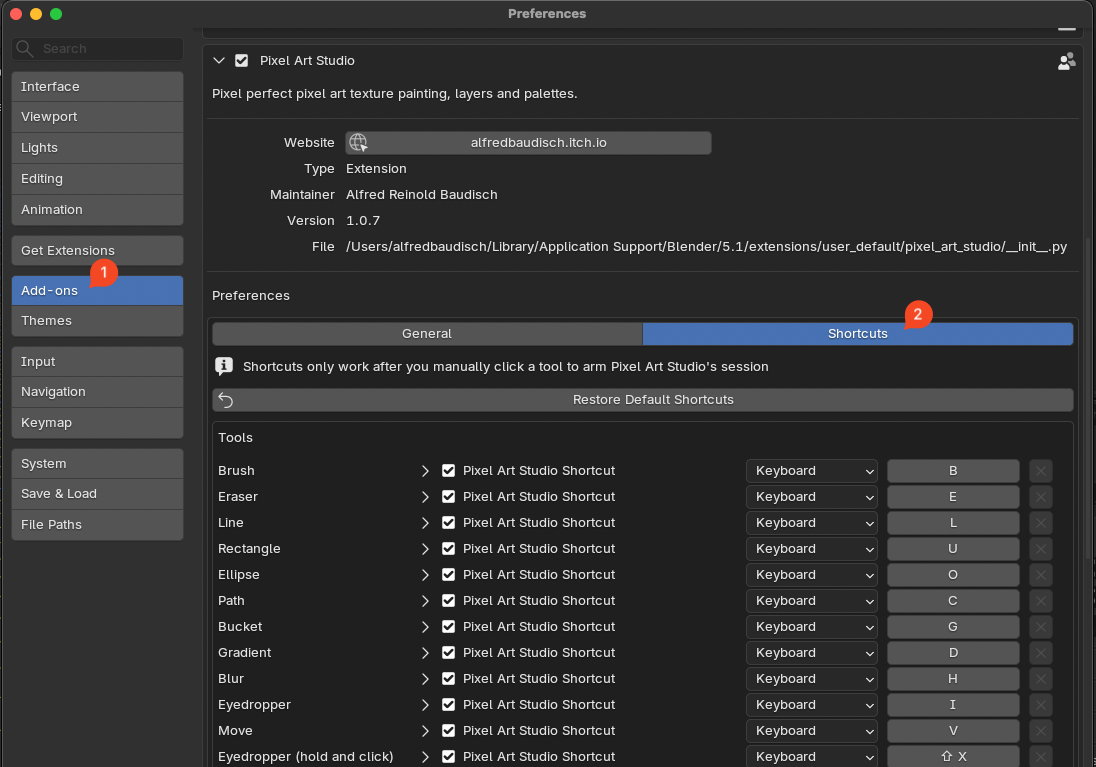Change the Rectangle key binding U
Screen dimensions: 1096x767
coord(953,549)
